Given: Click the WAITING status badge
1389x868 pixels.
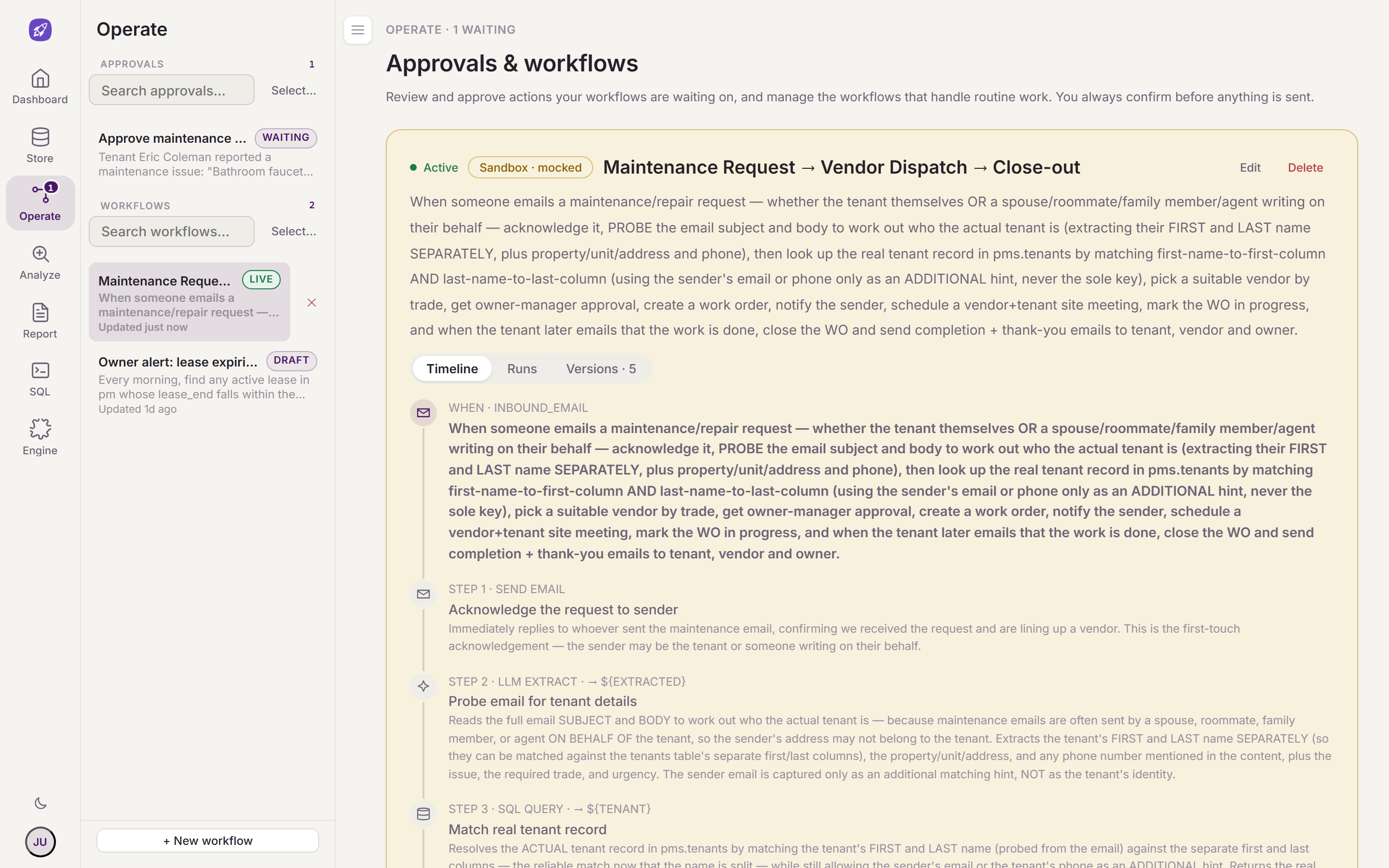Looking at the screenshot, I should pyautogui.click(x=286, y=138).
